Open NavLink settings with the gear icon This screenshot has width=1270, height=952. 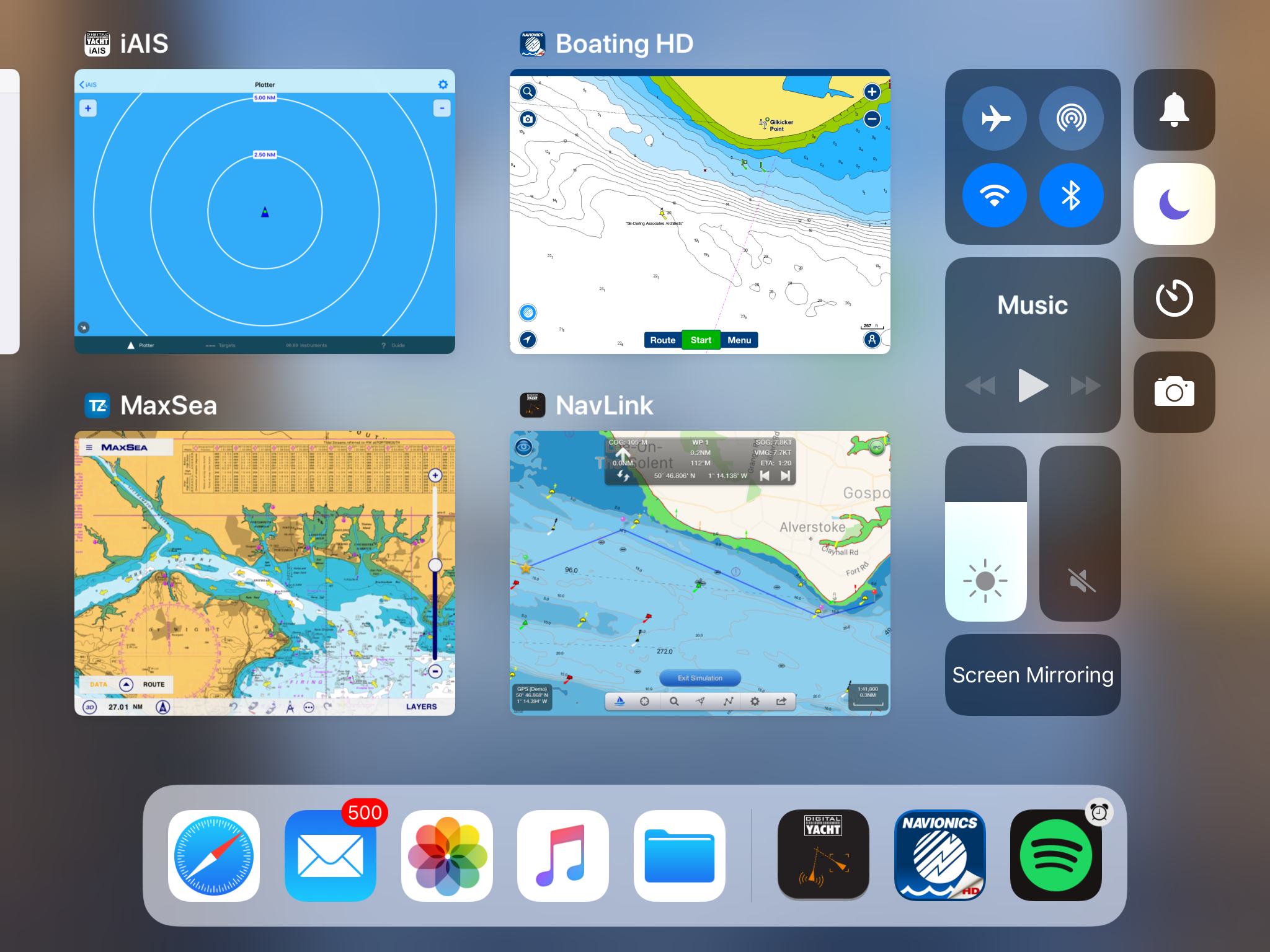click(754, 701)
